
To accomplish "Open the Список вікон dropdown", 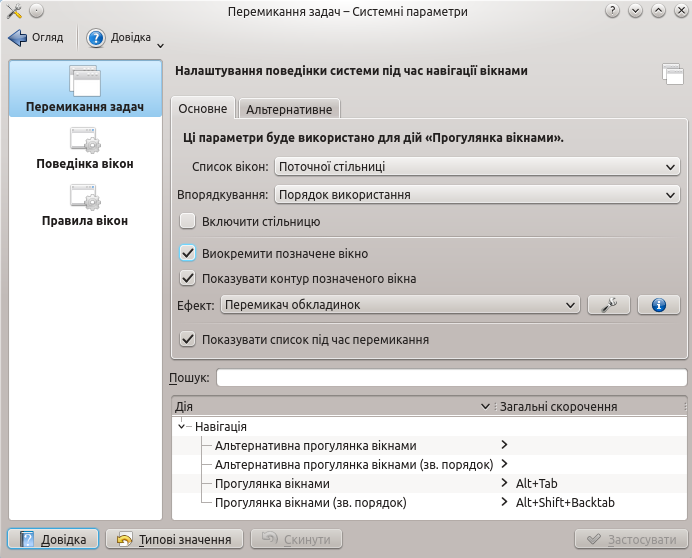I will tap(476, 167).
